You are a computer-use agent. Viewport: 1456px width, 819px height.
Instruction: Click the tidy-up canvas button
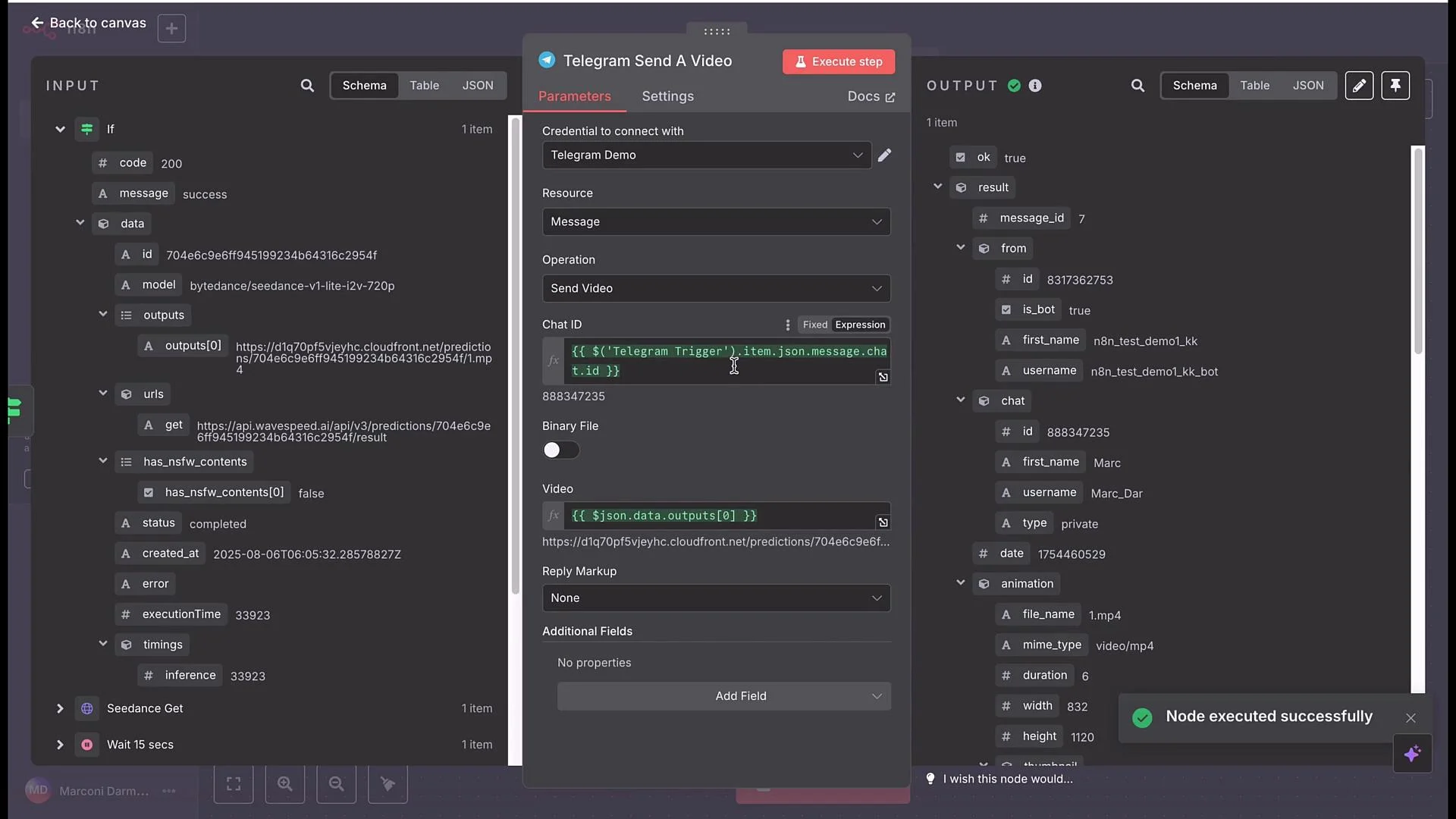[388, 784]
